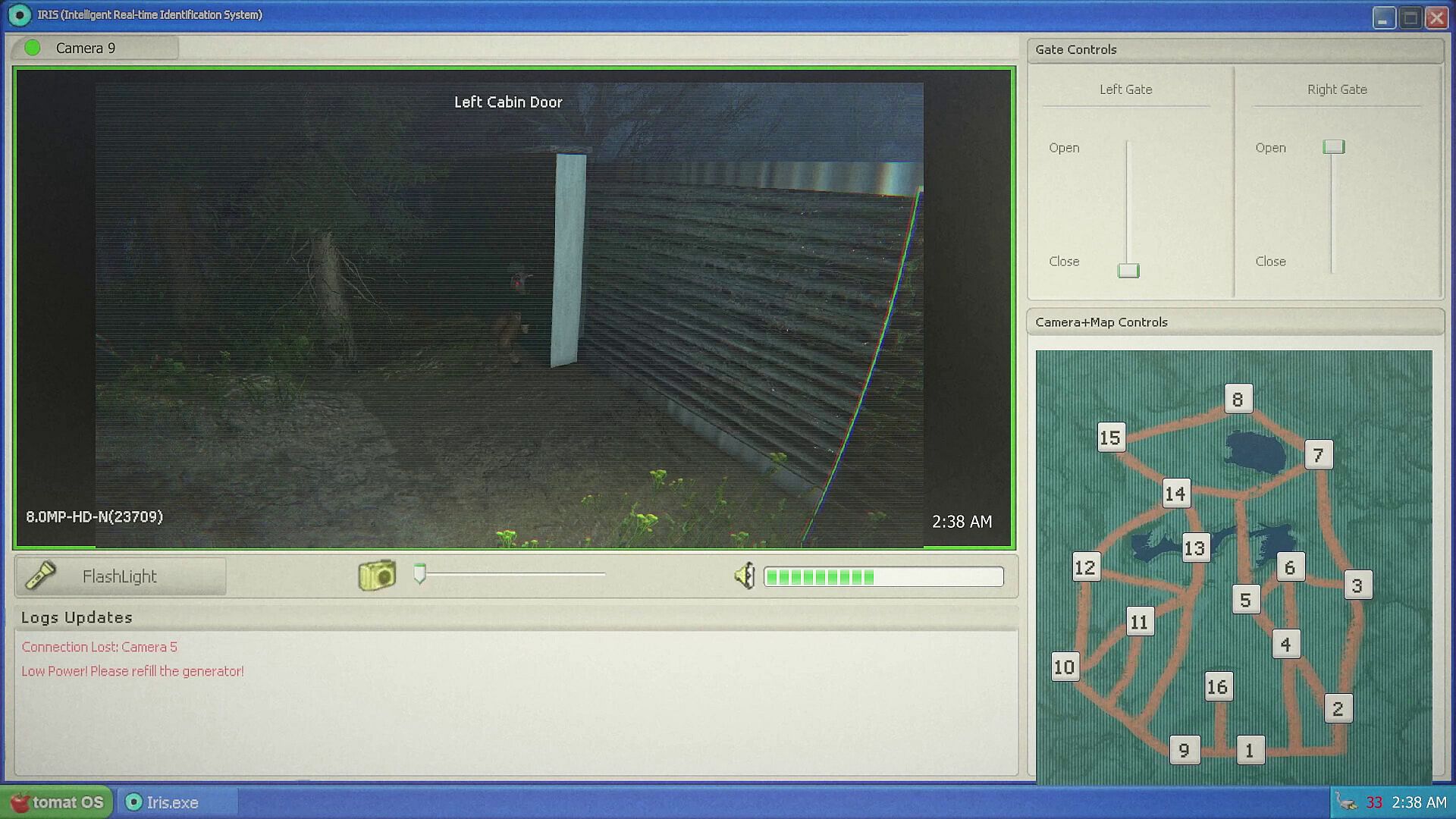Select camera 8 on the map

tap(1238, 399)
